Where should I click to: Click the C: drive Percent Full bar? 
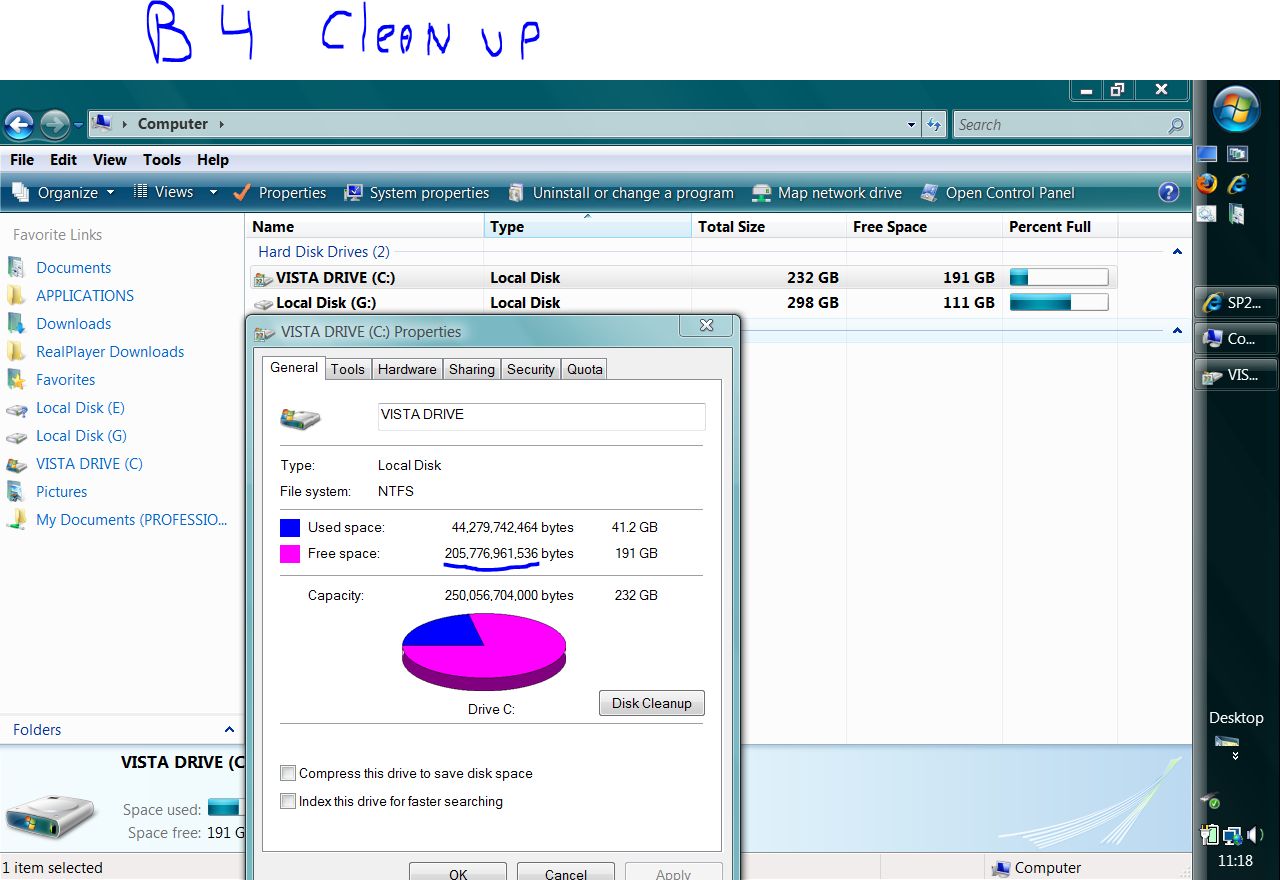(x=1059, y=278)
